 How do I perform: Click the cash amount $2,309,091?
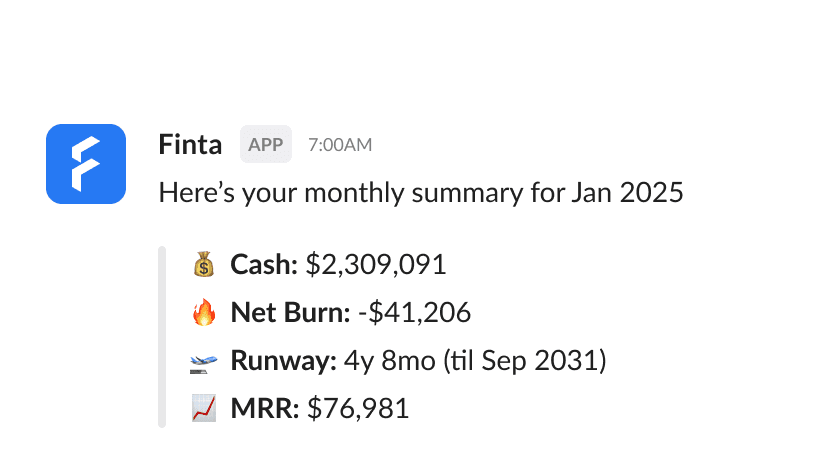click(x=376, y=265)
